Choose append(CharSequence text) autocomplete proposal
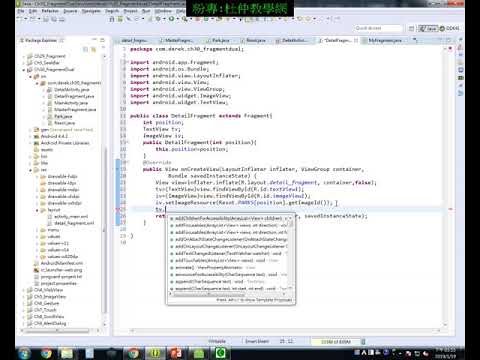Image resolution: width=480 pixels, height=360 pixels. point(229,281)
